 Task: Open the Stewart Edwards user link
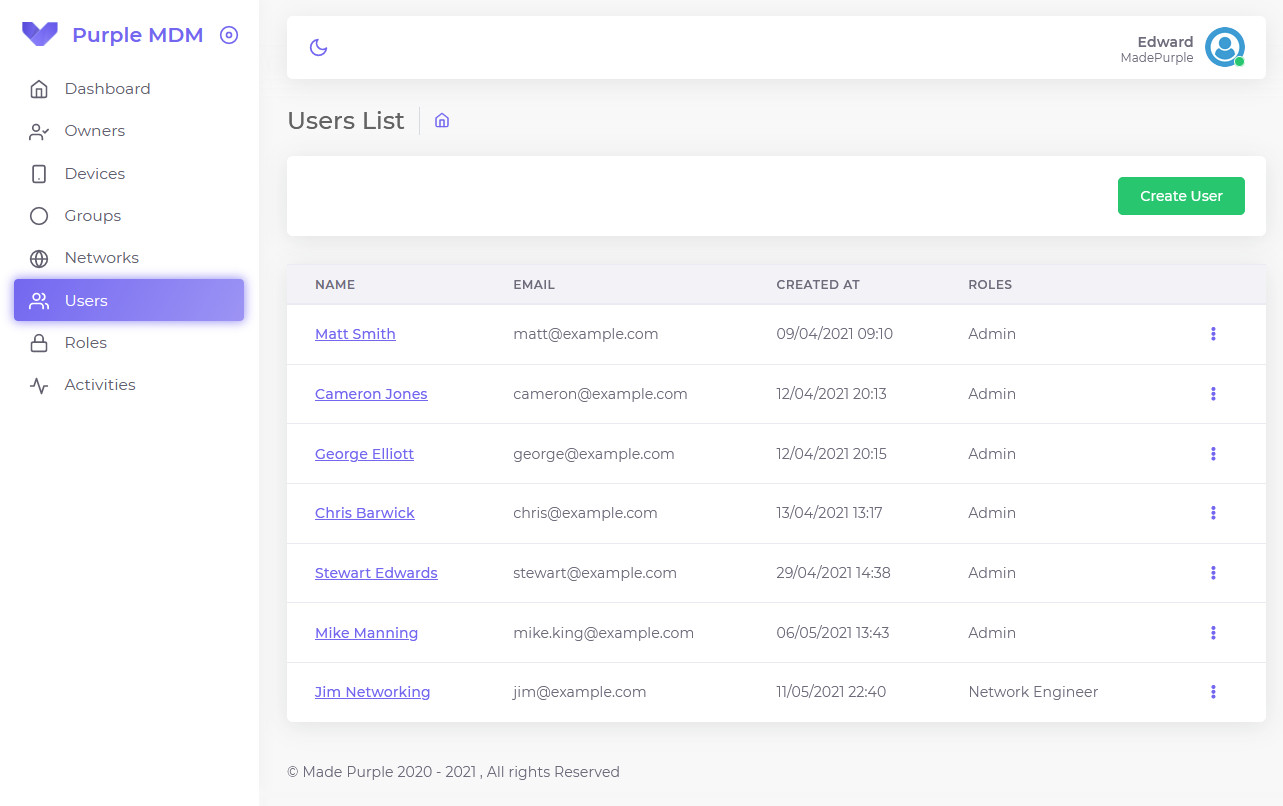pyautogui.click(x=376, y=573)
